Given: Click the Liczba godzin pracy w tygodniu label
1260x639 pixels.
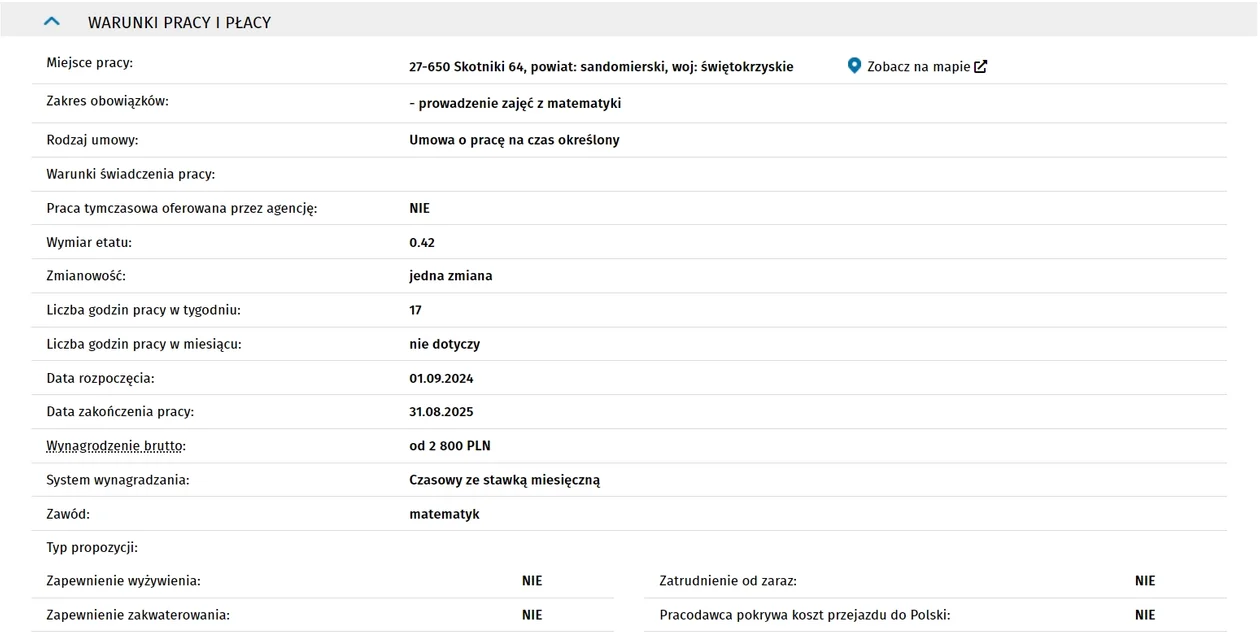Looking at the screenshot, I should pos(143,310).
